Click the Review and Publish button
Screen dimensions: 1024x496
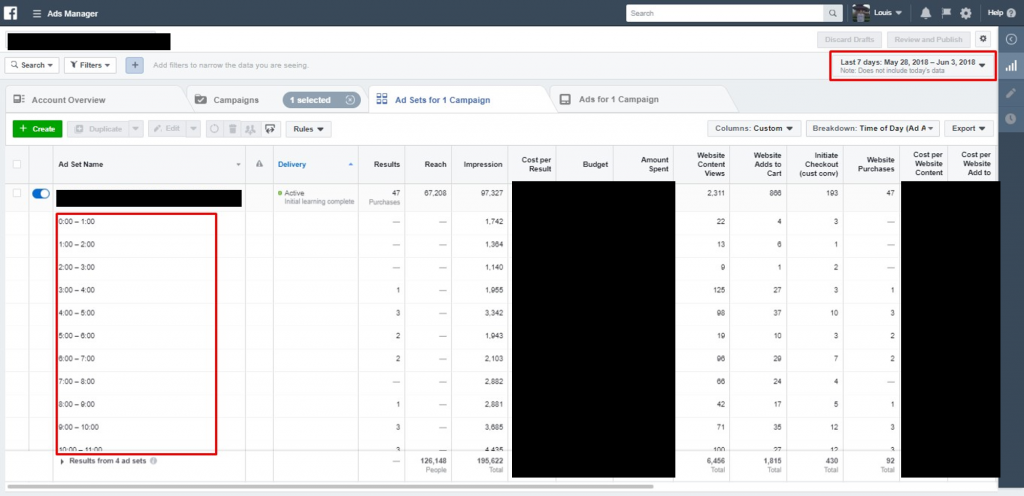(928, 39)
